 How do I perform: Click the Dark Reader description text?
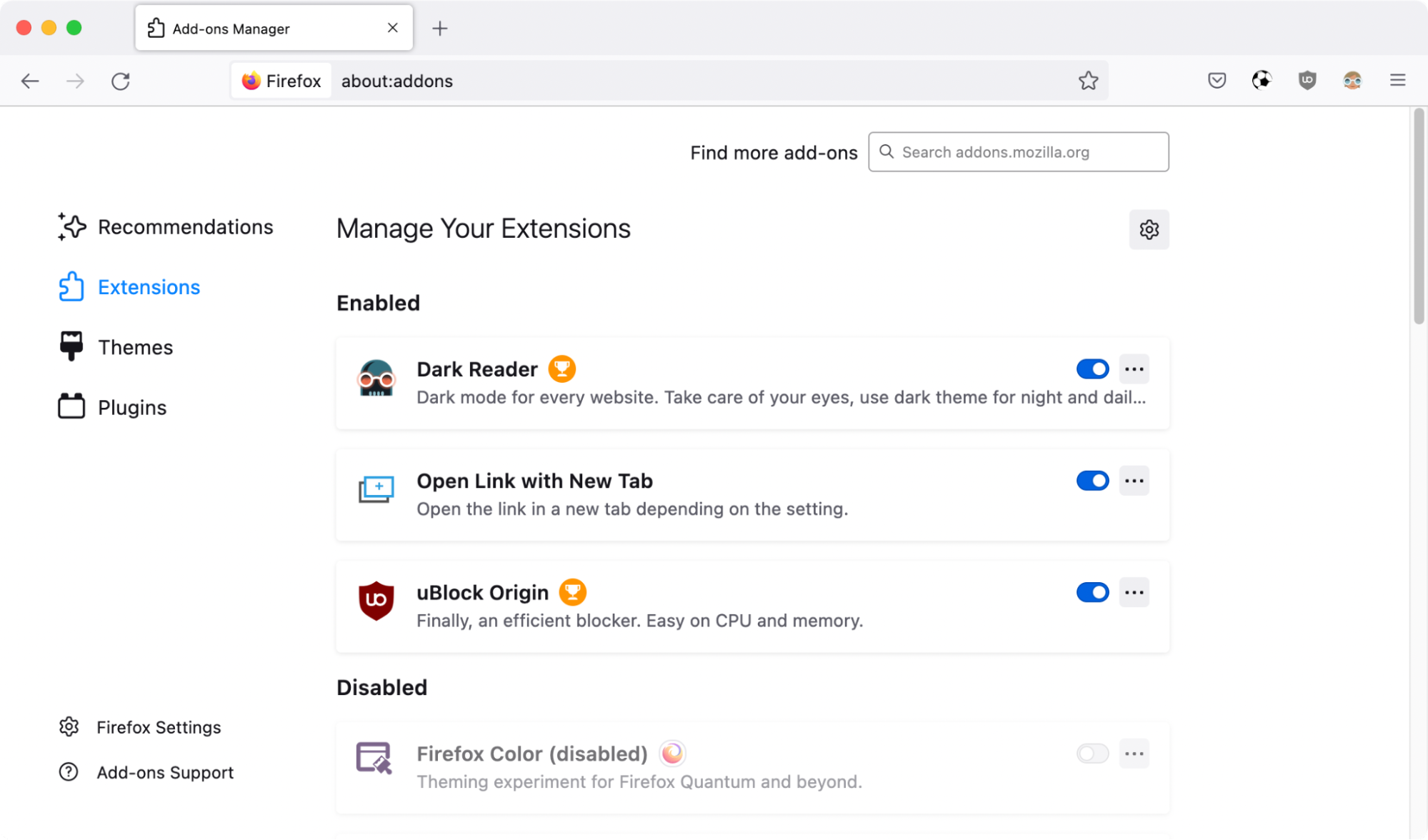782,397
